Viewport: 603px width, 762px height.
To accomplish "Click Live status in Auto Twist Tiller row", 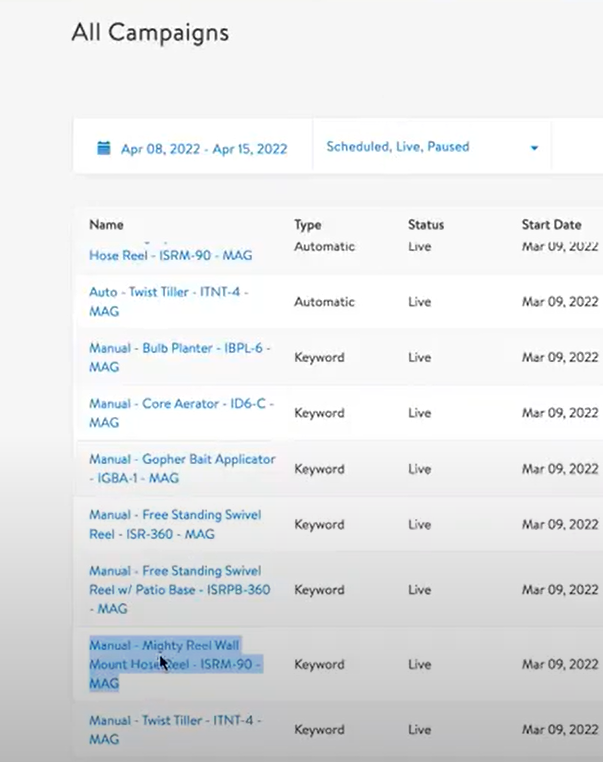I will tap(419, 302).
